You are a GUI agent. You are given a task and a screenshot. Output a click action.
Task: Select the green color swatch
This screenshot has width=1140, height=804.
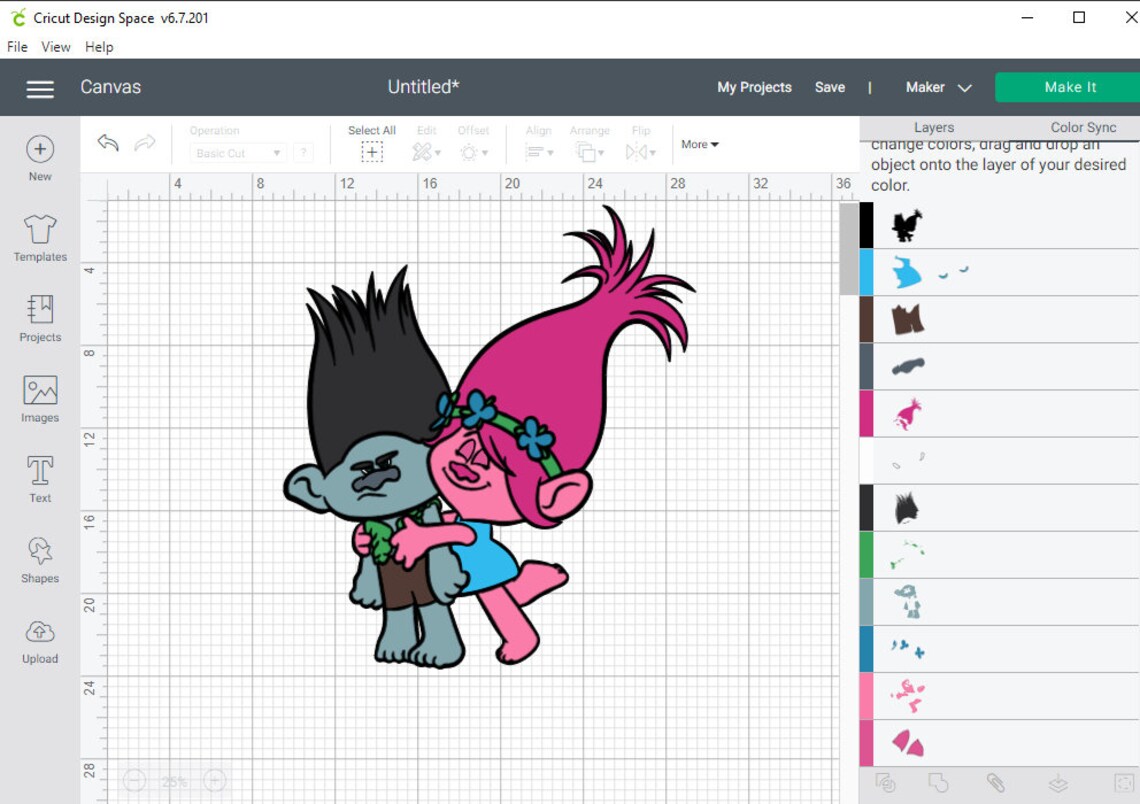pos(867,555)
